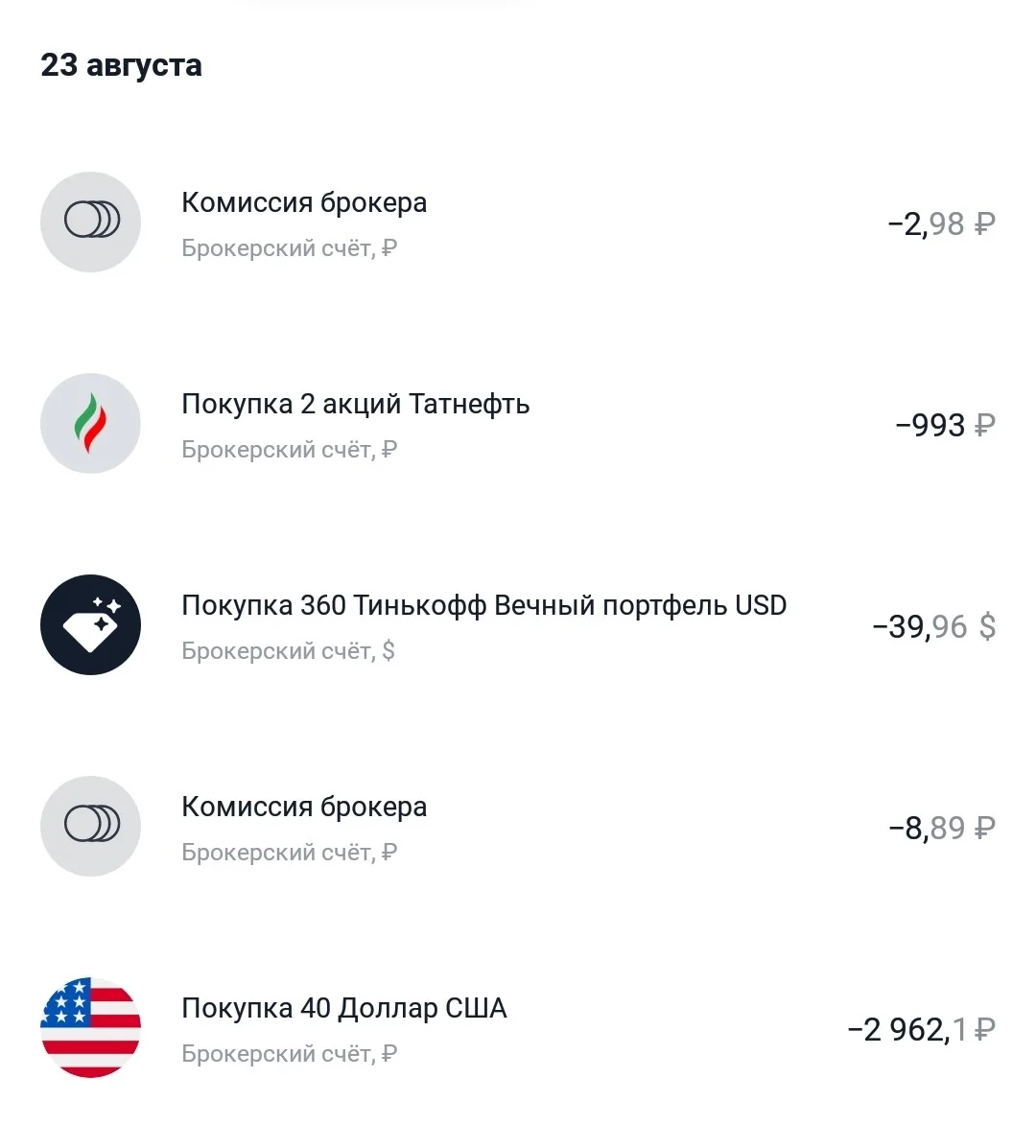
Task: Open the "Комиссия брокера" entry for −2,98 ₽
Action: [518, 222]
